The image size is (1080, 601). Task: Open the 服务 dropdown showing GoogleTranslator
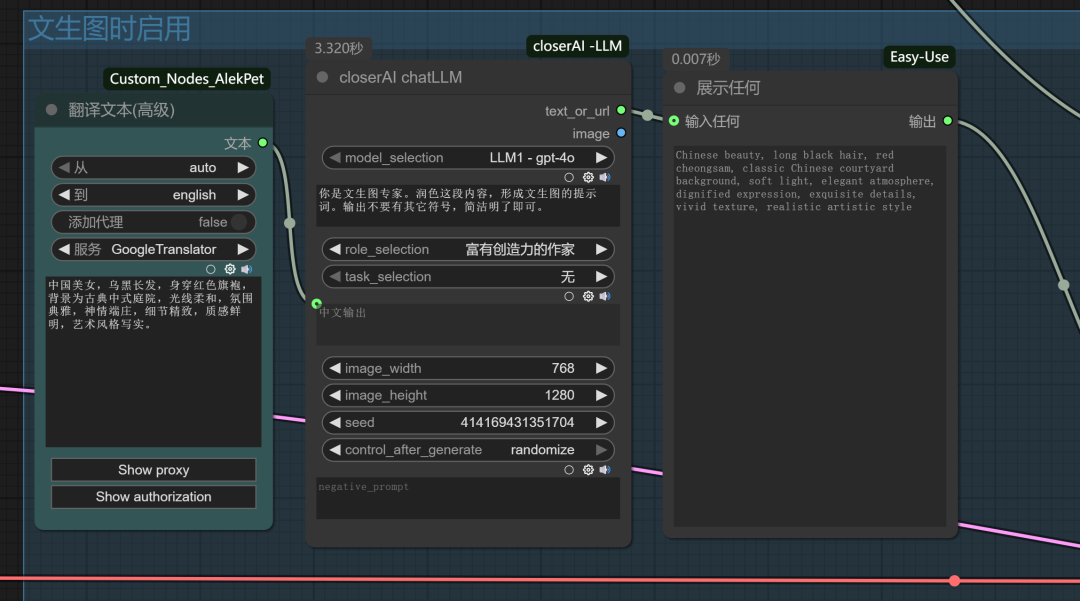(x=154, y=249)
